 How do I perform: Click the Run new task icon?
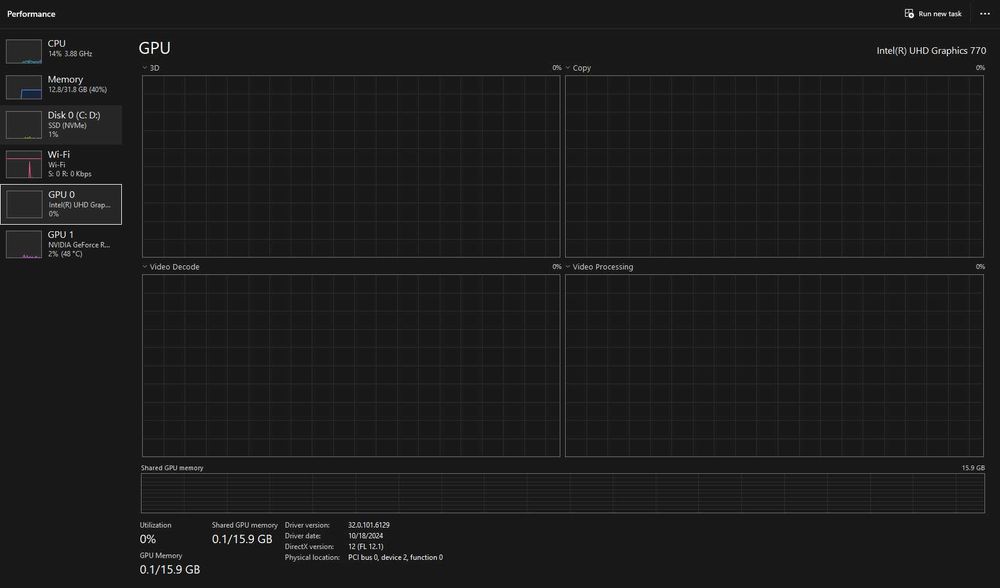(x=909, y=13)
